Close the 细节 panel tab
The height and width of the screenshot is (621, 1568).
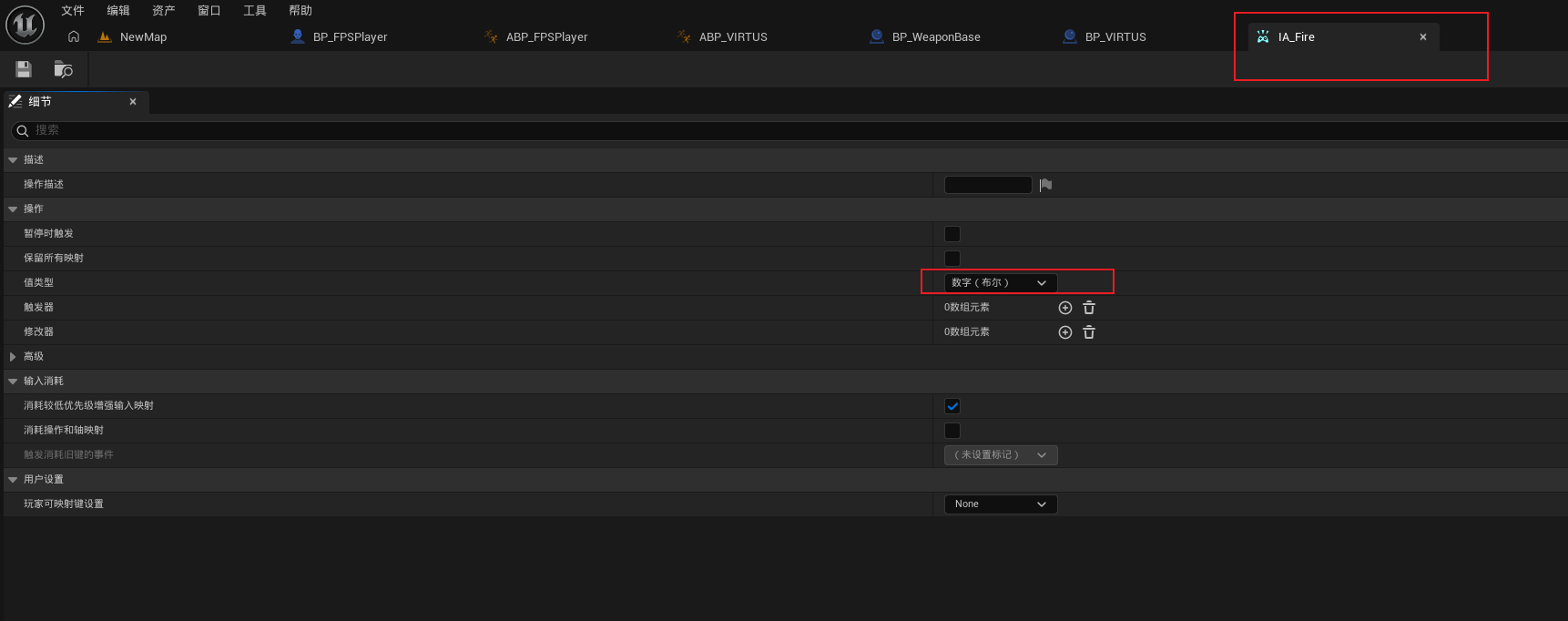pyautogui.click(x=133, y=102)
